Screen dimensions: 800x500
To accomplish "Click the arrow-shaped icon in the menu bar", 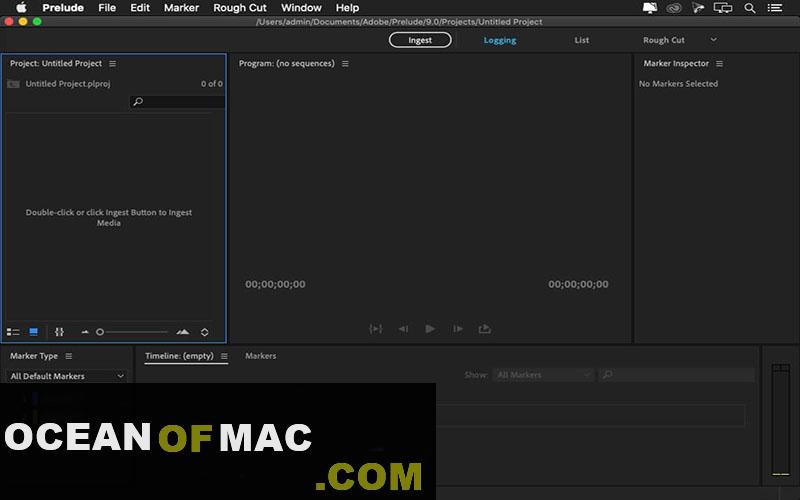I will [697, 8].
